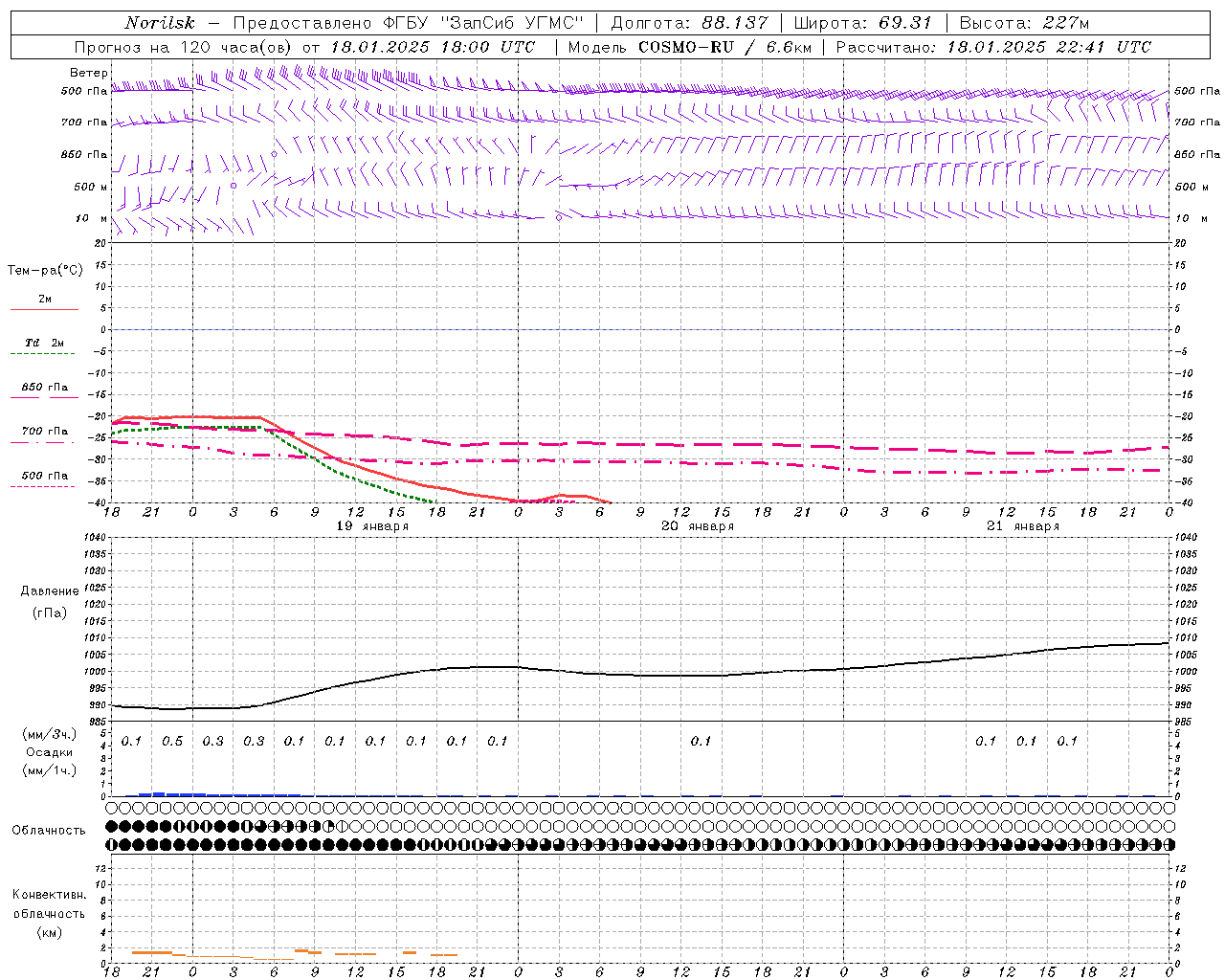
Task: Click "700 гПа" in the temperature legend
Action: [x=45, y=432]
